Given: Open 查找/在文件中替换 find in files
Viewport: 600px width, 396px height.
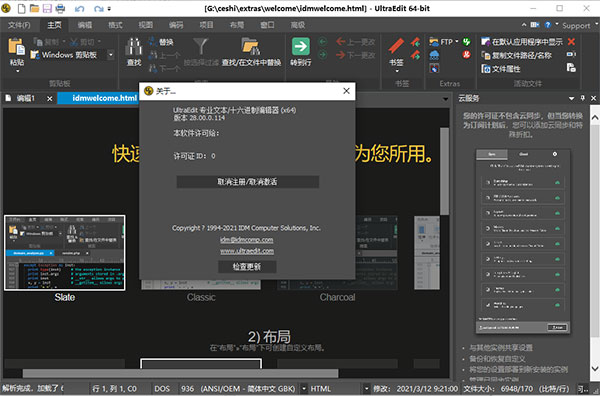Looking at the screenshot, I should pos(251,52).
